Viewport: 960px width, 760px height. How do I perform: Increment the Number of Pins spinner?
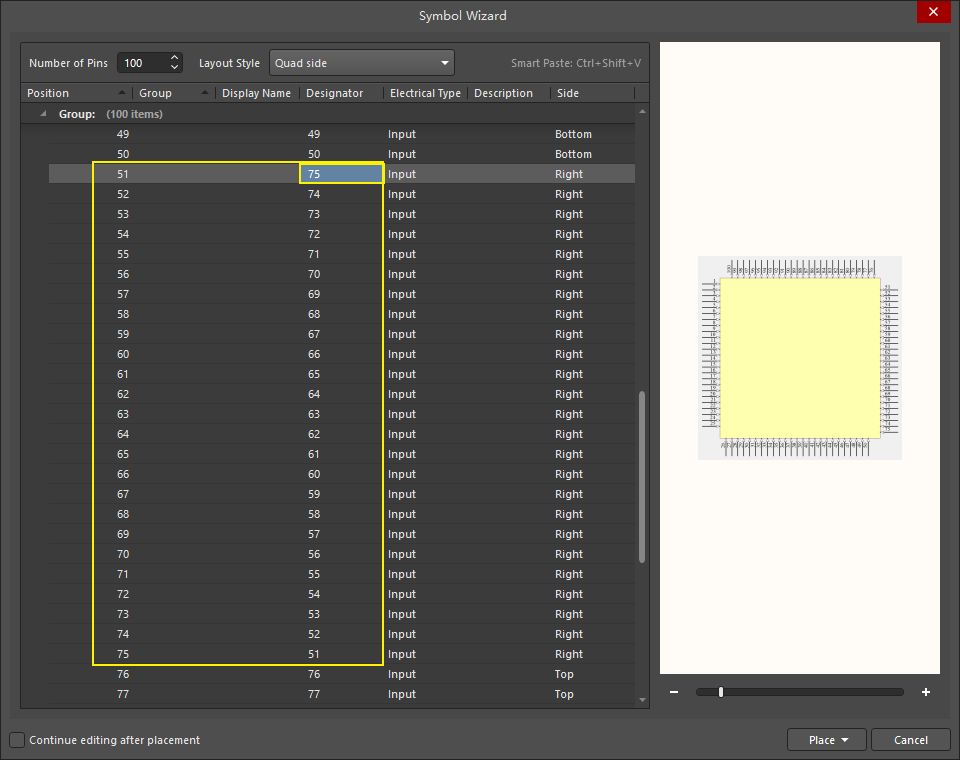point(175,58)
